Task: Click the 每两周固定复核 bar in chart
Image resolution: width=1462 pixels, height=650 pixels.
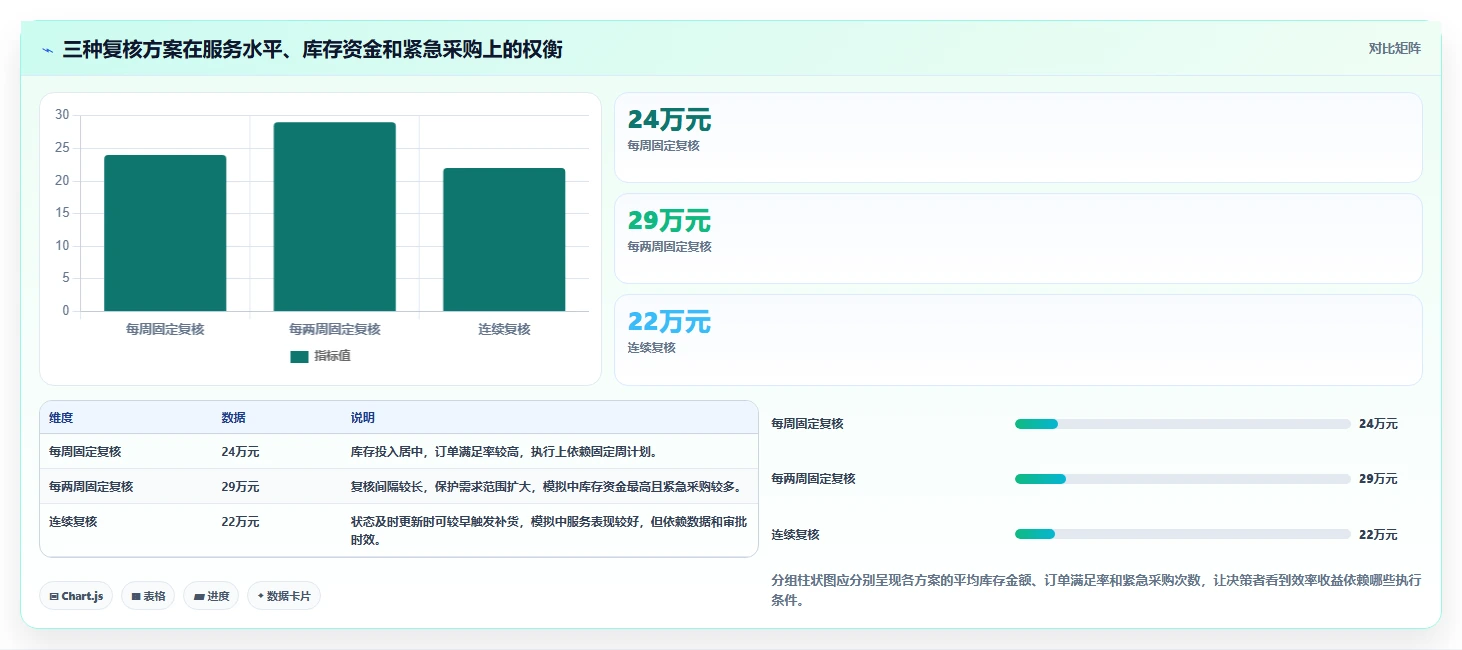Action: (334, 217)
